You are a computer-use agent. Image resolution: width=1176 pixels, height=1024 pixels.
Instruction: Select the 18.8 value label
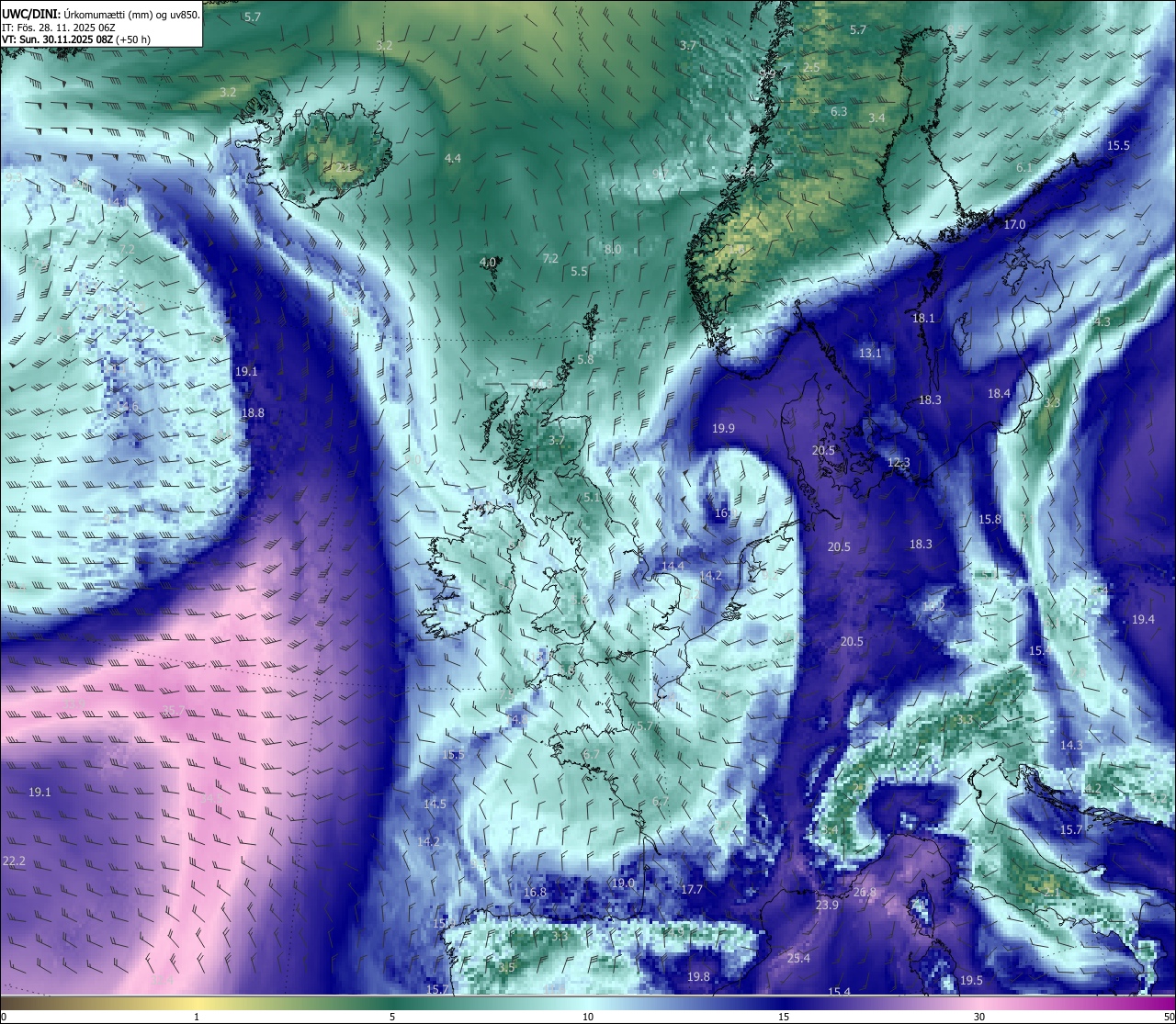coord(253,413)
